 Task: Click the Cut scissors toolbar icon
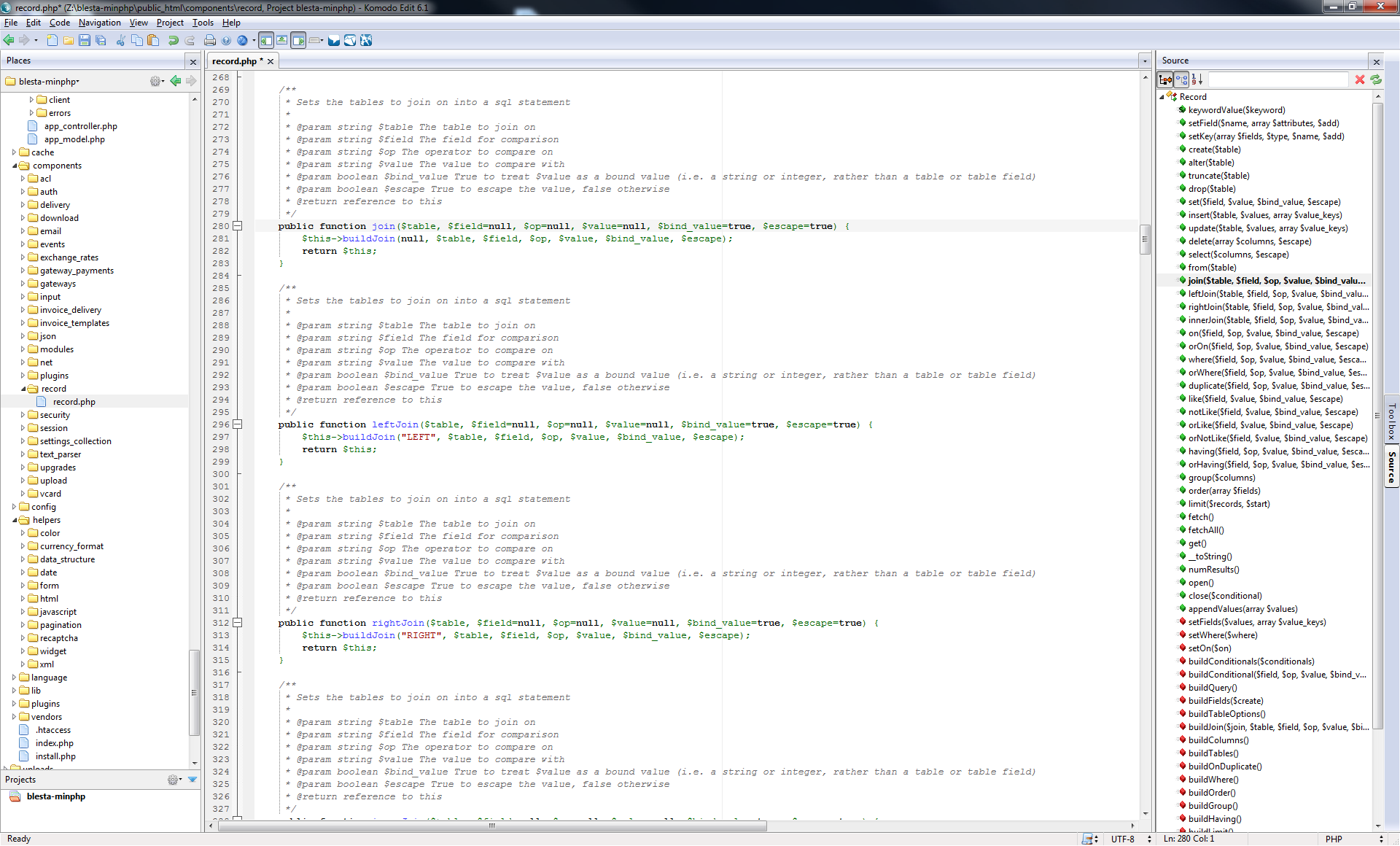click(120, 41)
